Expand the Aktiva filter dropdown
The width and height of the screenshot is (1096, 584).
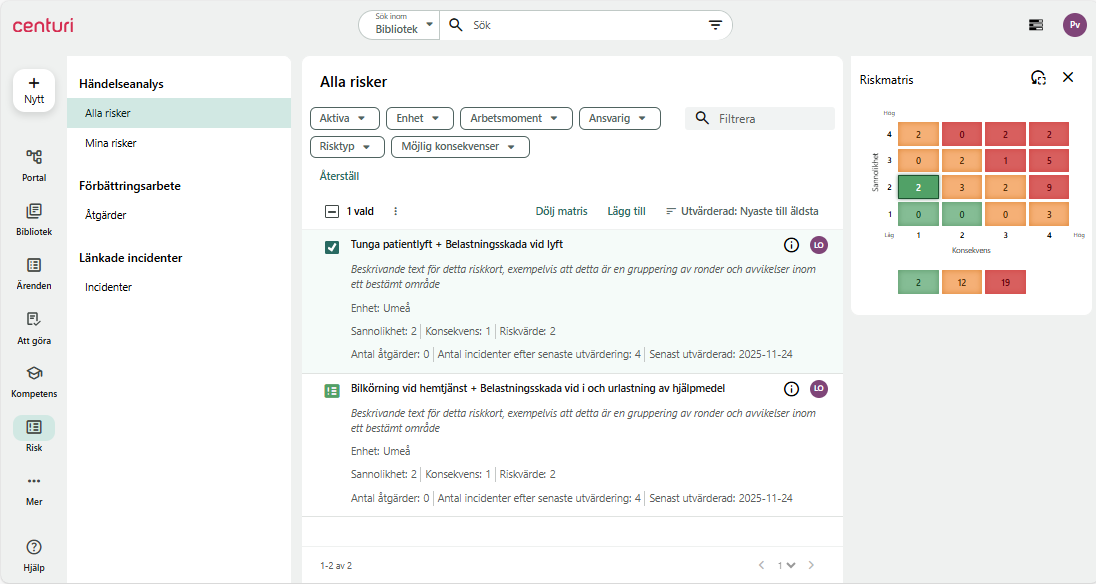coord(345,118)
